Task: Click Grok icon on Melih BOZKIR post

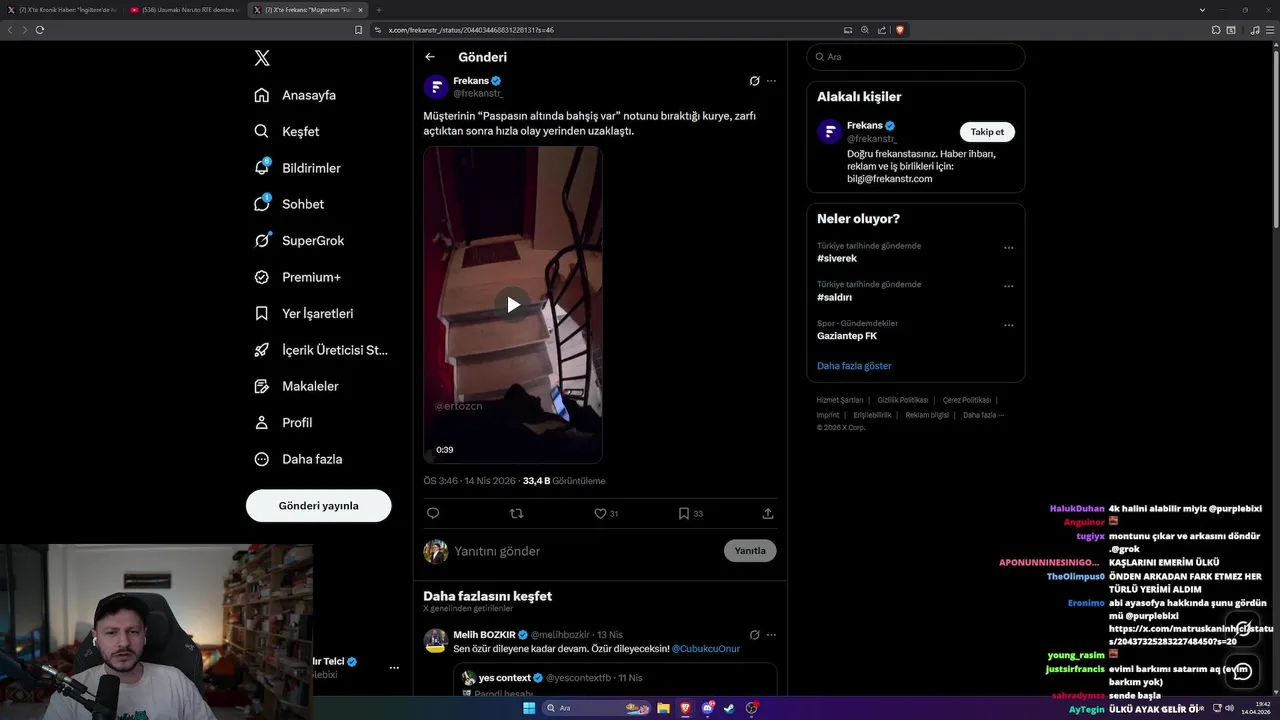Action: coord(755,635)
